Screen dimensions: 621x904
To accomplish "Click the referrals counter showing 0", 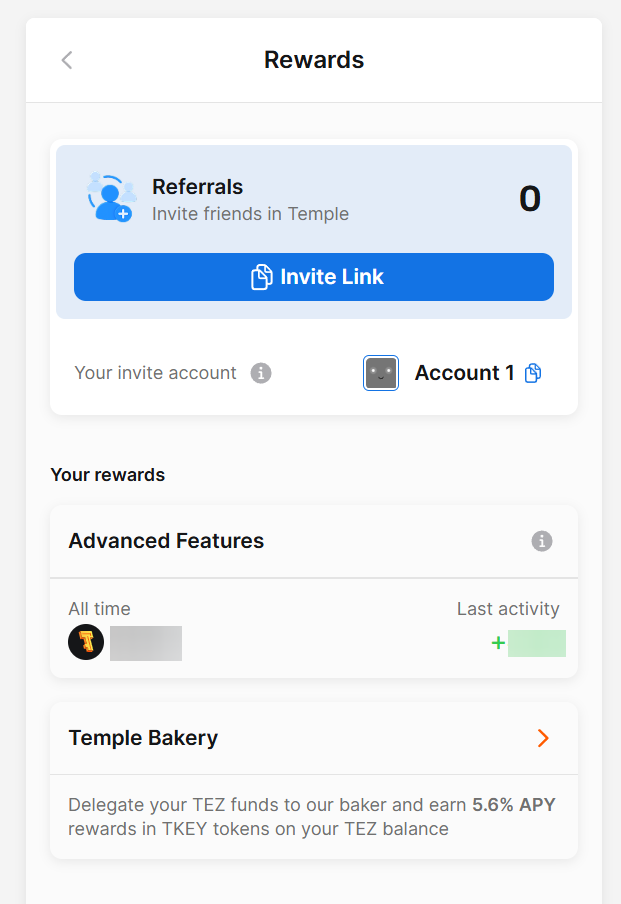I will 530,198.
